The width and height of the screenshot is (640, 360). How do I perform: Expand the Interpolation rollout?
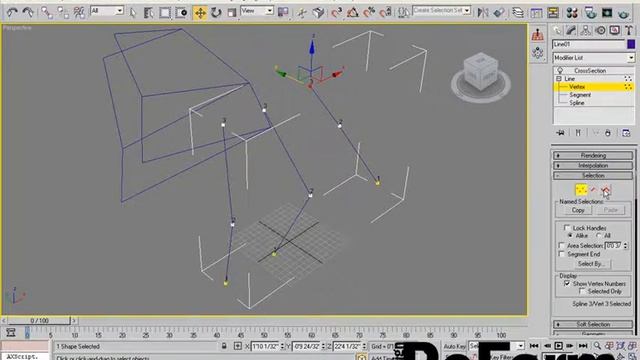click(593, 165)
